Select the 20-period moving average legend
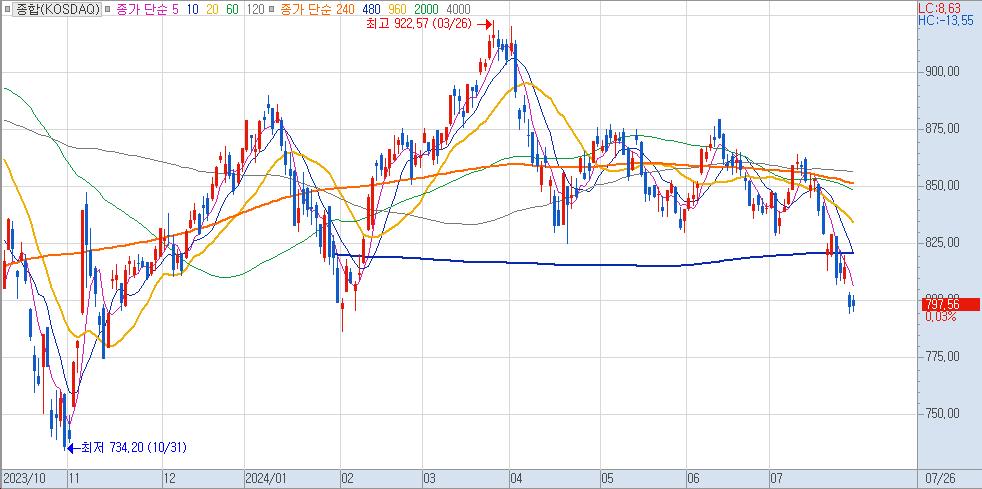 point(212,9)
